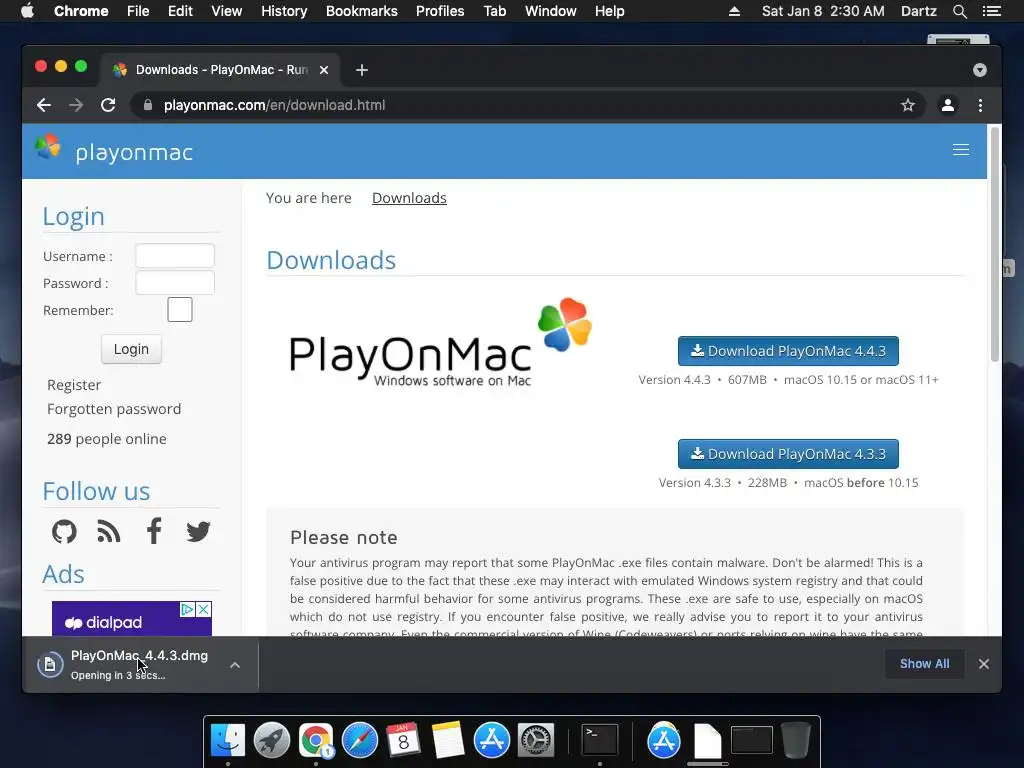Viewport: 1024px width, 768px height.
Task: Click the date and time in the menu bar
Action: 823,11
